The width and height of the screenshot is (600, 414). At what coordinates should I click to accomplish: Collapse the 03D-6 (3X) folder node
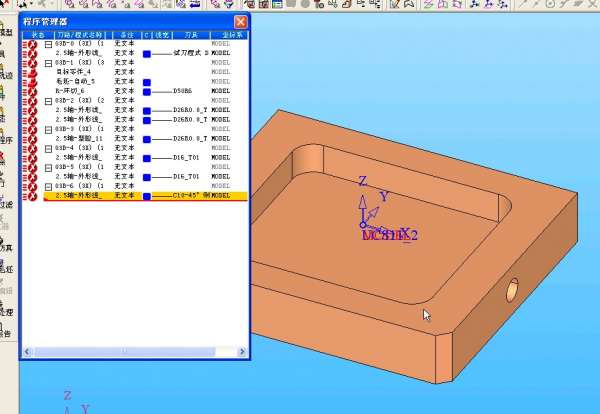48,187
